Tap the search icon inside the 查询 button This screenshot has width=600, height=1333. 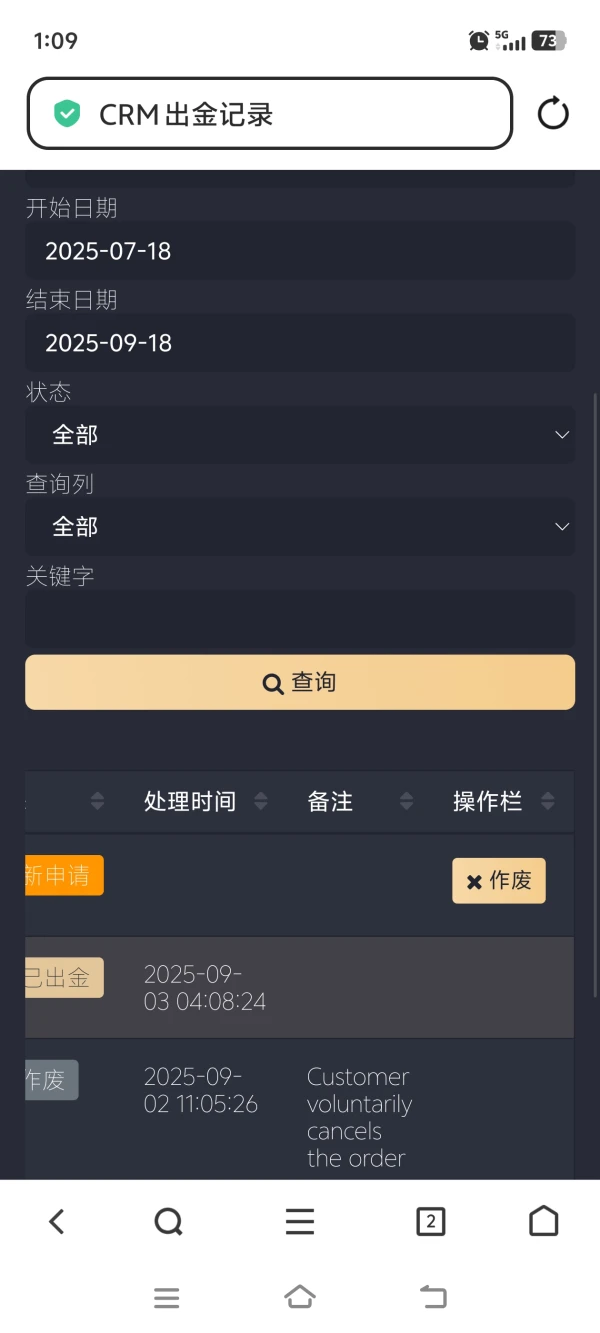coord(271,682)
